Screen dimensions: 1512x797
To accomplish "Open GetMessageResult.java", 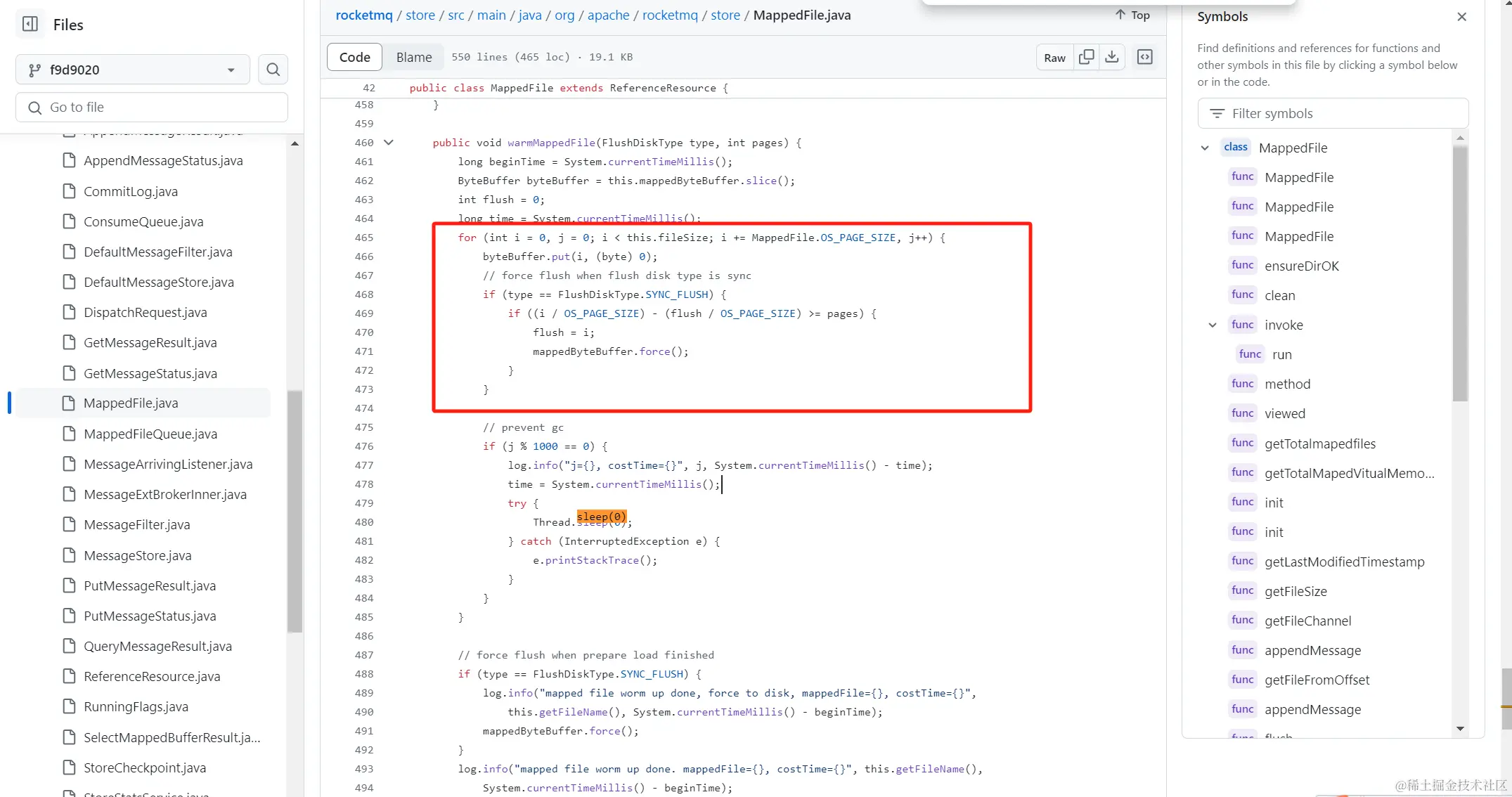I will (150, 342).
